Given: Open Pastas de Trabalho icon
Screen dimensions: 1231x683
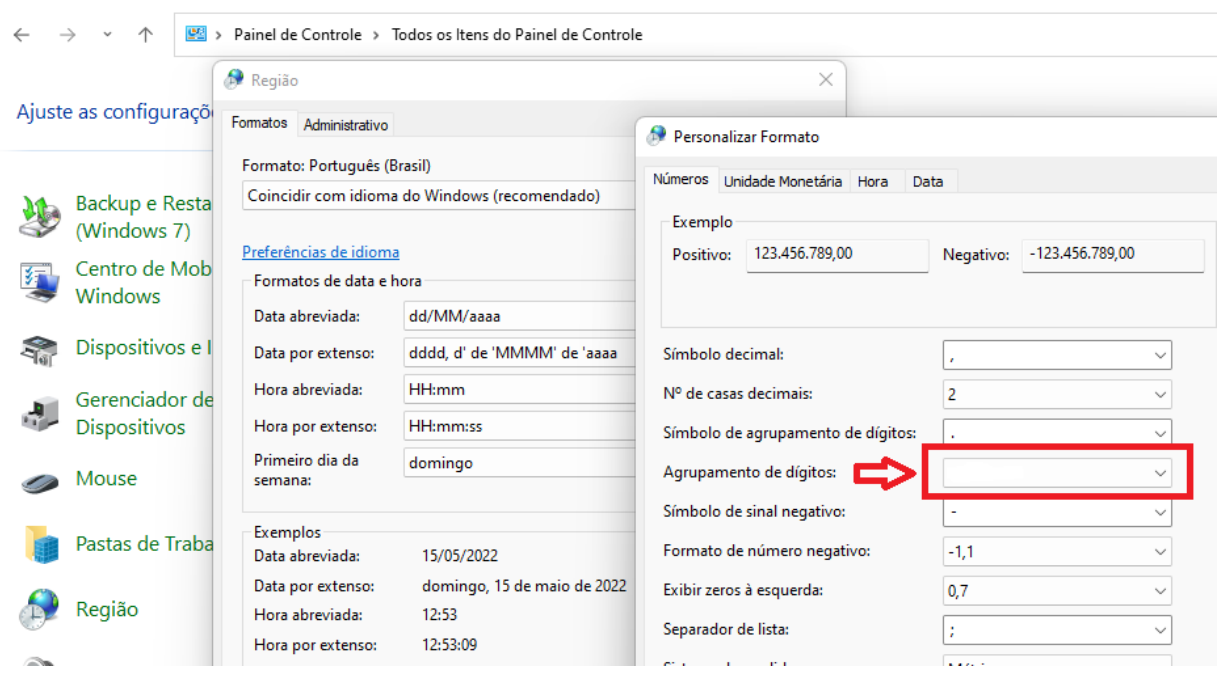Looking at the screenshot, I should click(x=41, y=544).
